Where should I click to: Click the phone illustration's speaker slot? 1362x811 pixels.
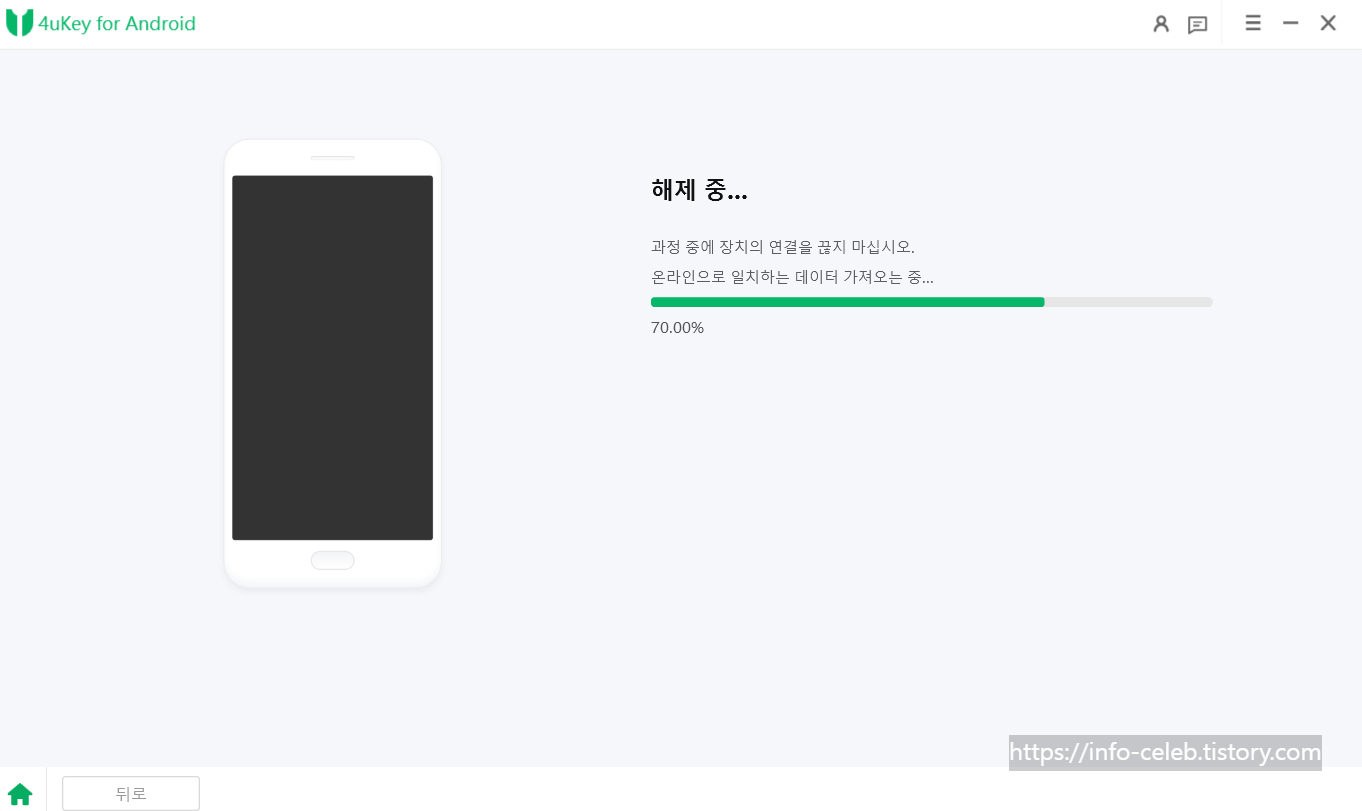332,157
